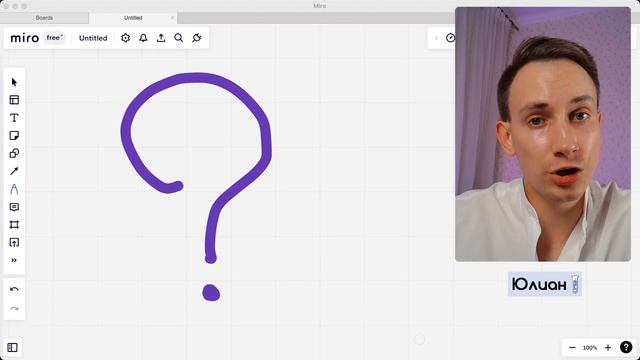Screen dimensions: 640x360
Task: Click the webcam video overlay
Action: click(x=543, y=134)
